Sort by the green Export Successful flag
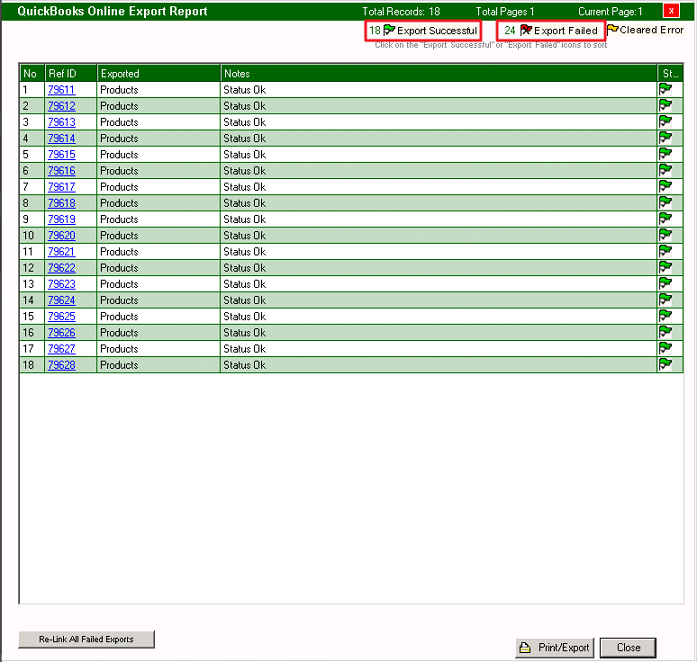This screenshot has height=662, width=697. coord(389,30)
